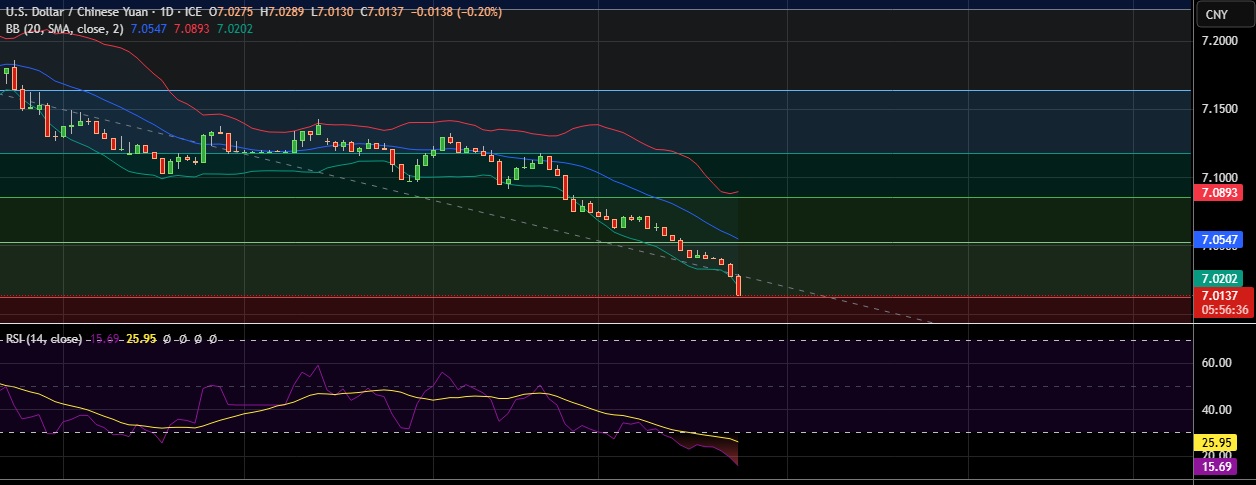The height and width of the screenshot is (485, 1256).
Task: Click the purple 15.69 RSI axis label
Action: click(1222, 466)
